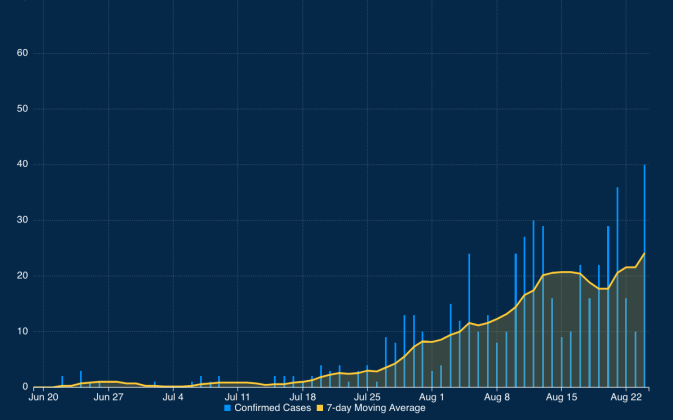
Task: Click the 10 y-axis value
Action: [22, 331]
